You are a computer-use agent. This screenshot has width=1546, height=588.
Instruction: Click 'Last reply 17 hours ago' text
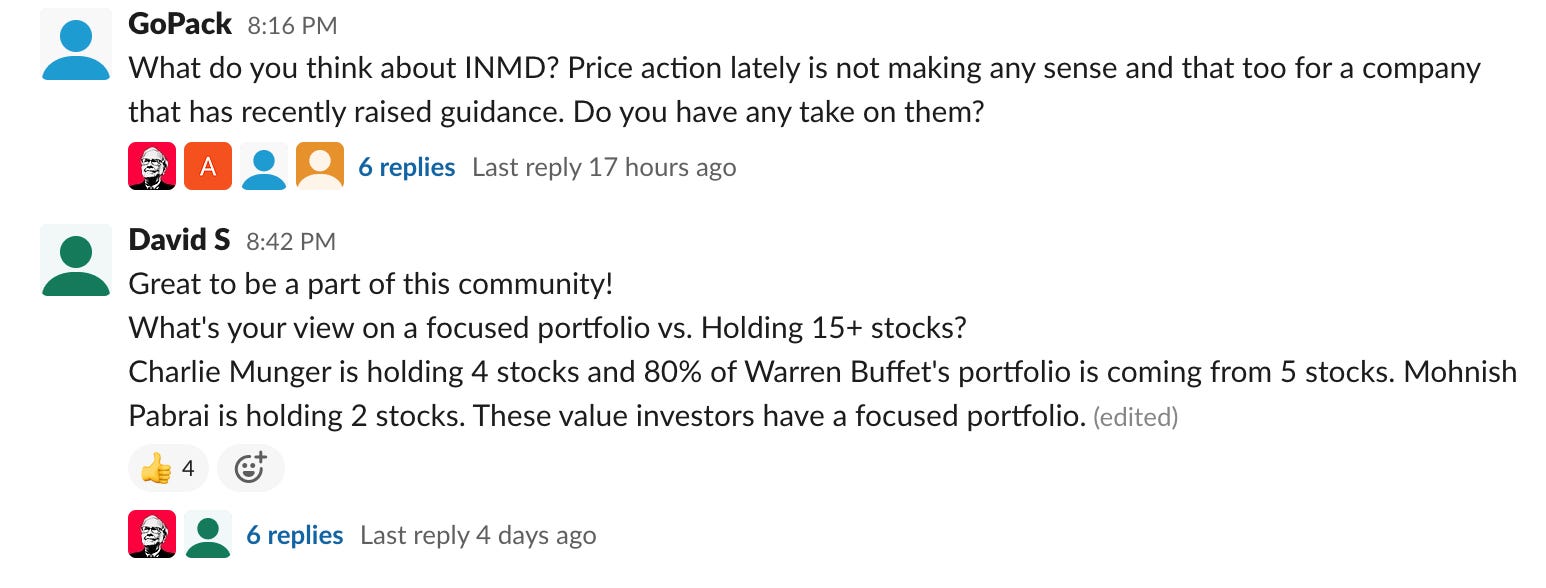pos(604,166)
